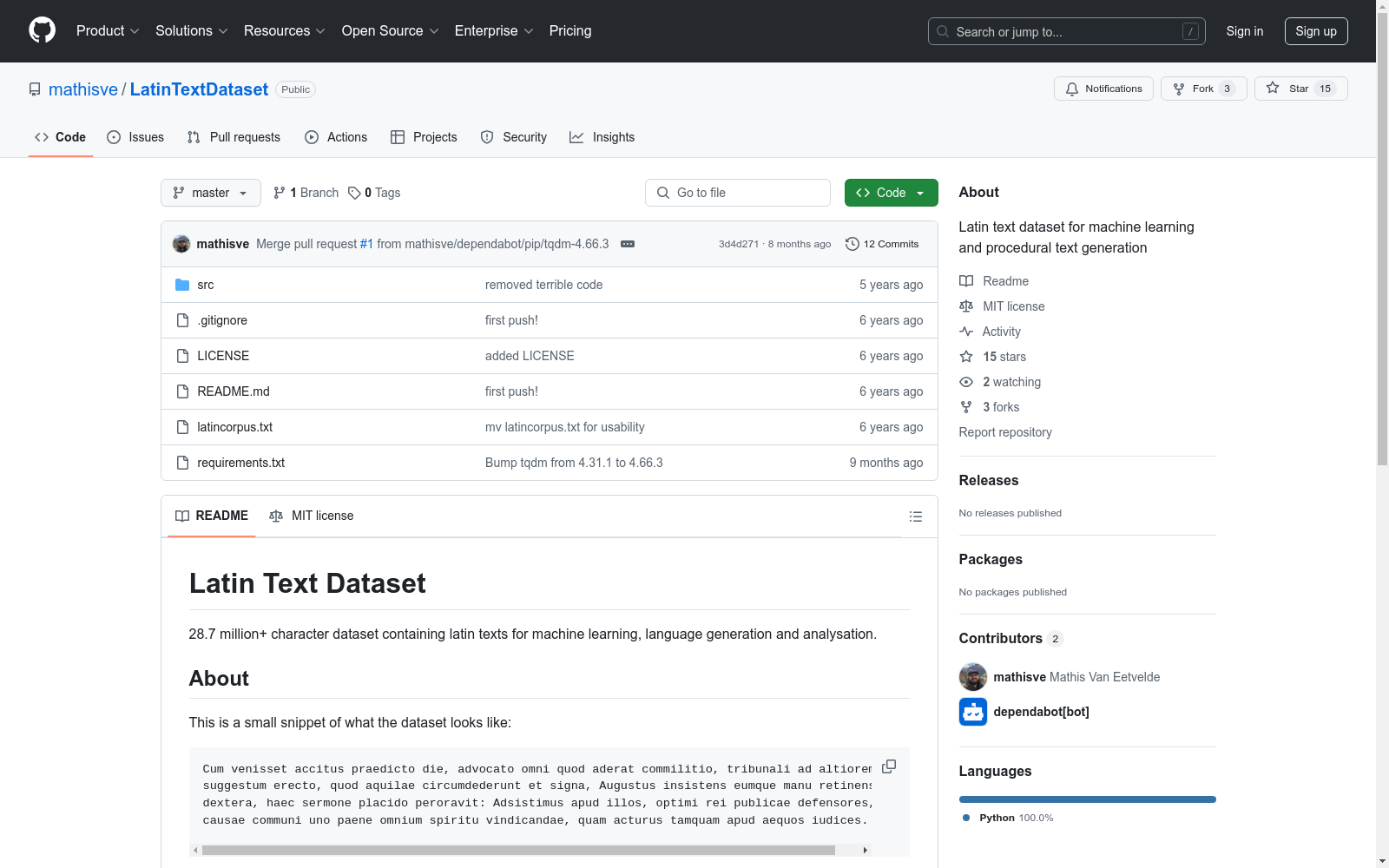1389x868 pixels.
Task: Click the blue Python language bar
Action: click(x=1088, y=799)
